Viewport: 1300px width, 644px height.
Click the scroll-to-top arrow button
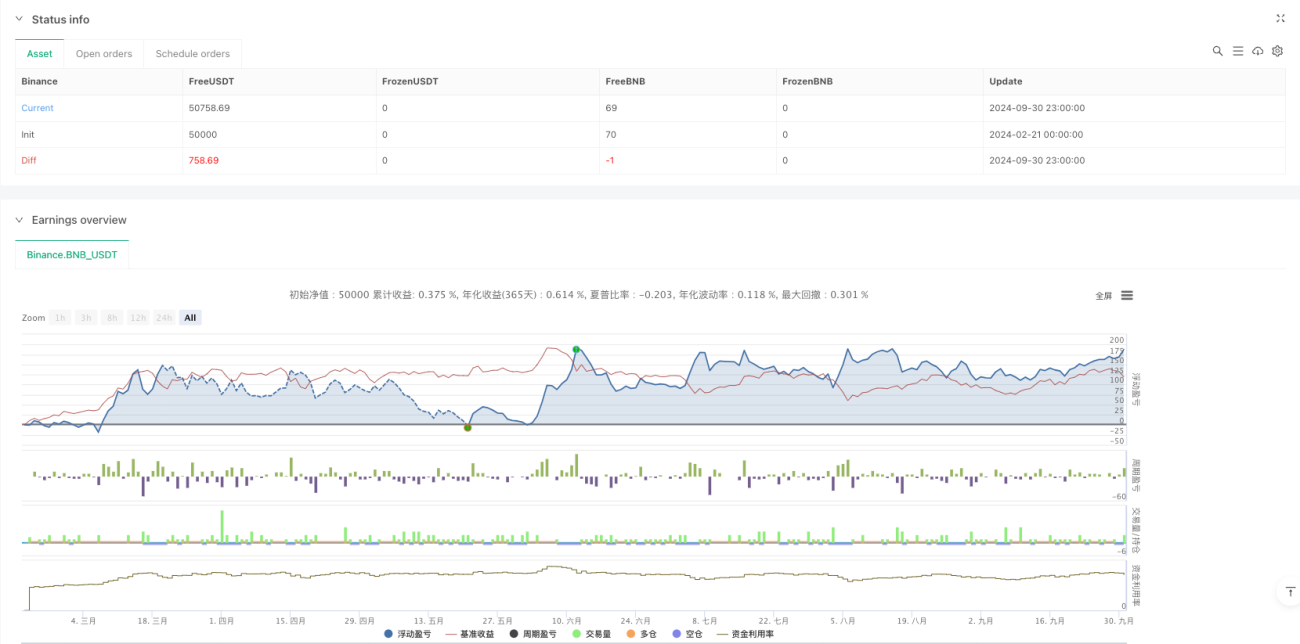[1285, 593]
